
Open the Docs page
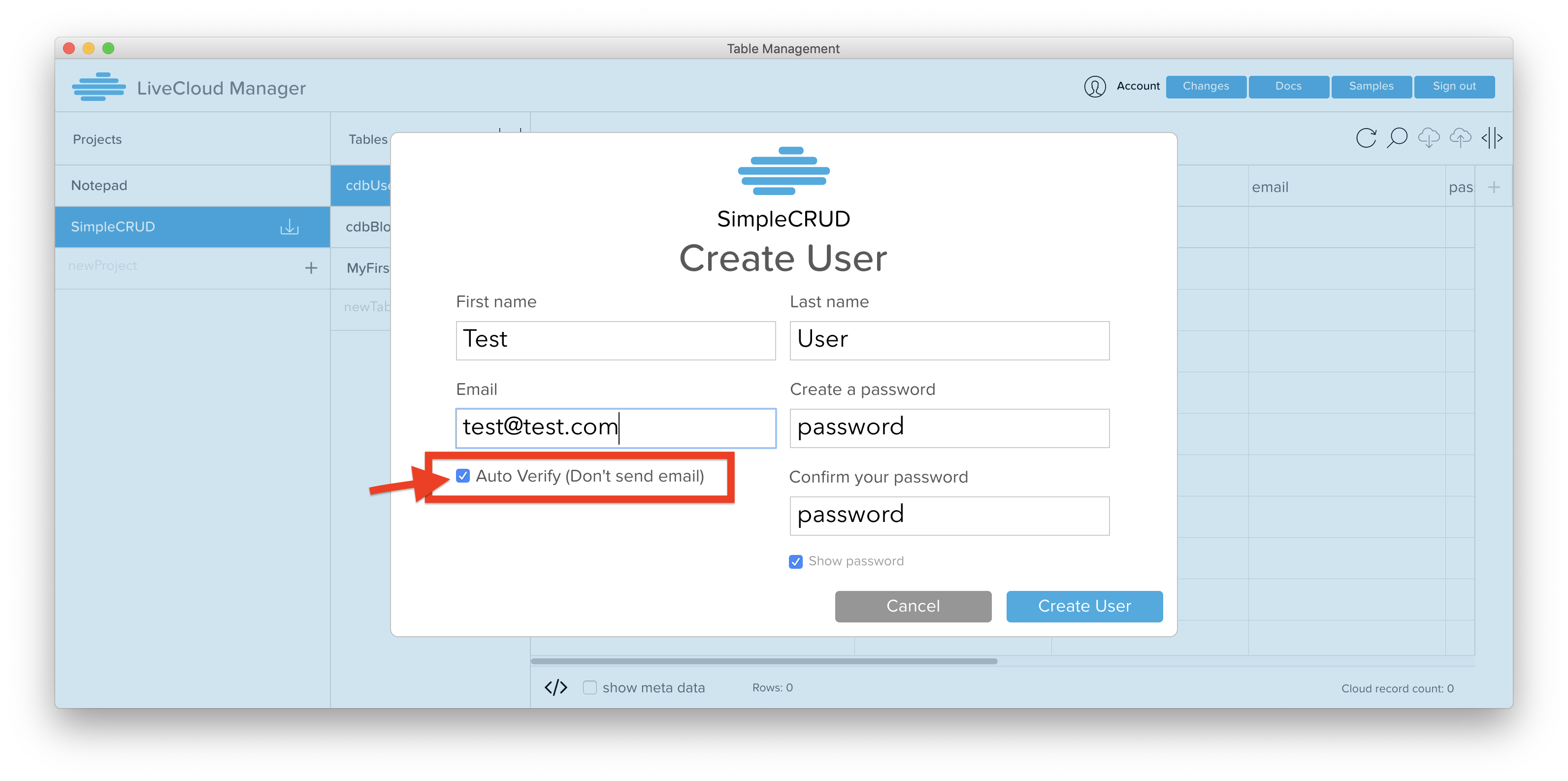(1289, 87)
